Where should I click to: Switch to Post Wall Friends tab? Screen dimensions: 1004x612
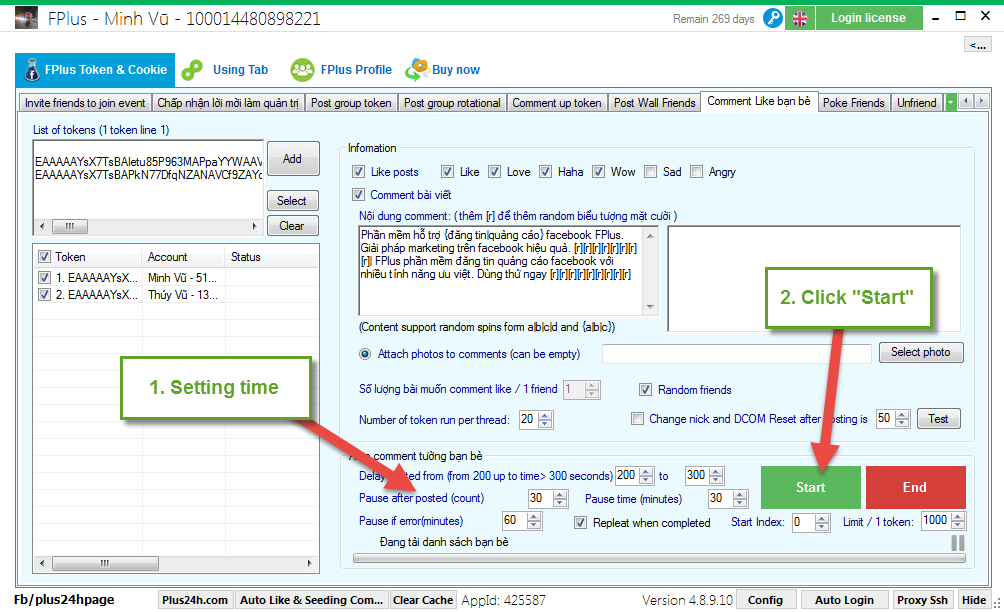[x=654, y=102]
